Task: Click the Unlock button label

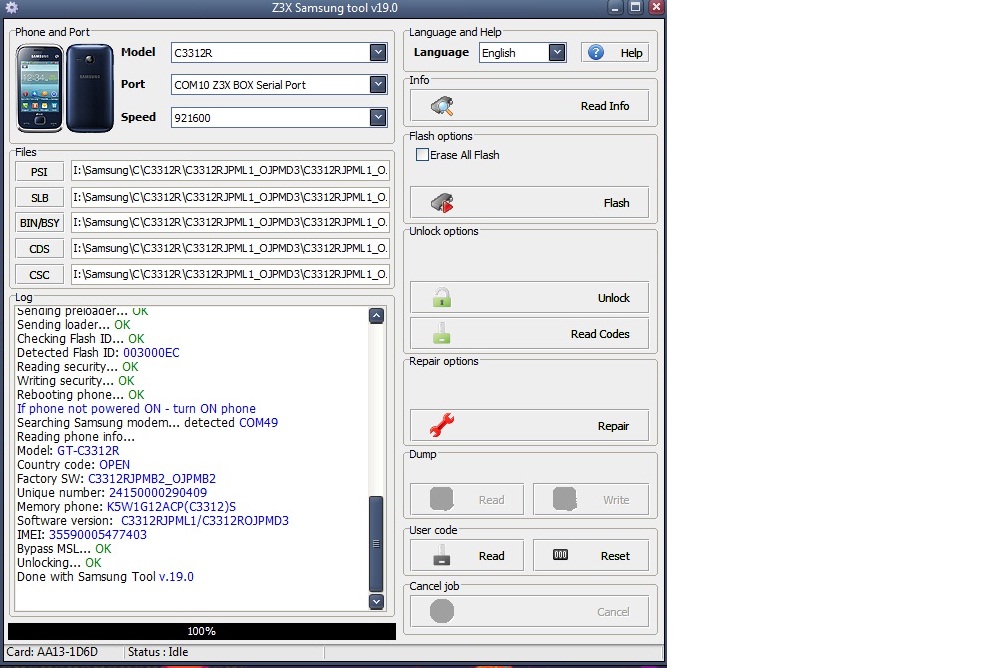Action: pos(614,298)
